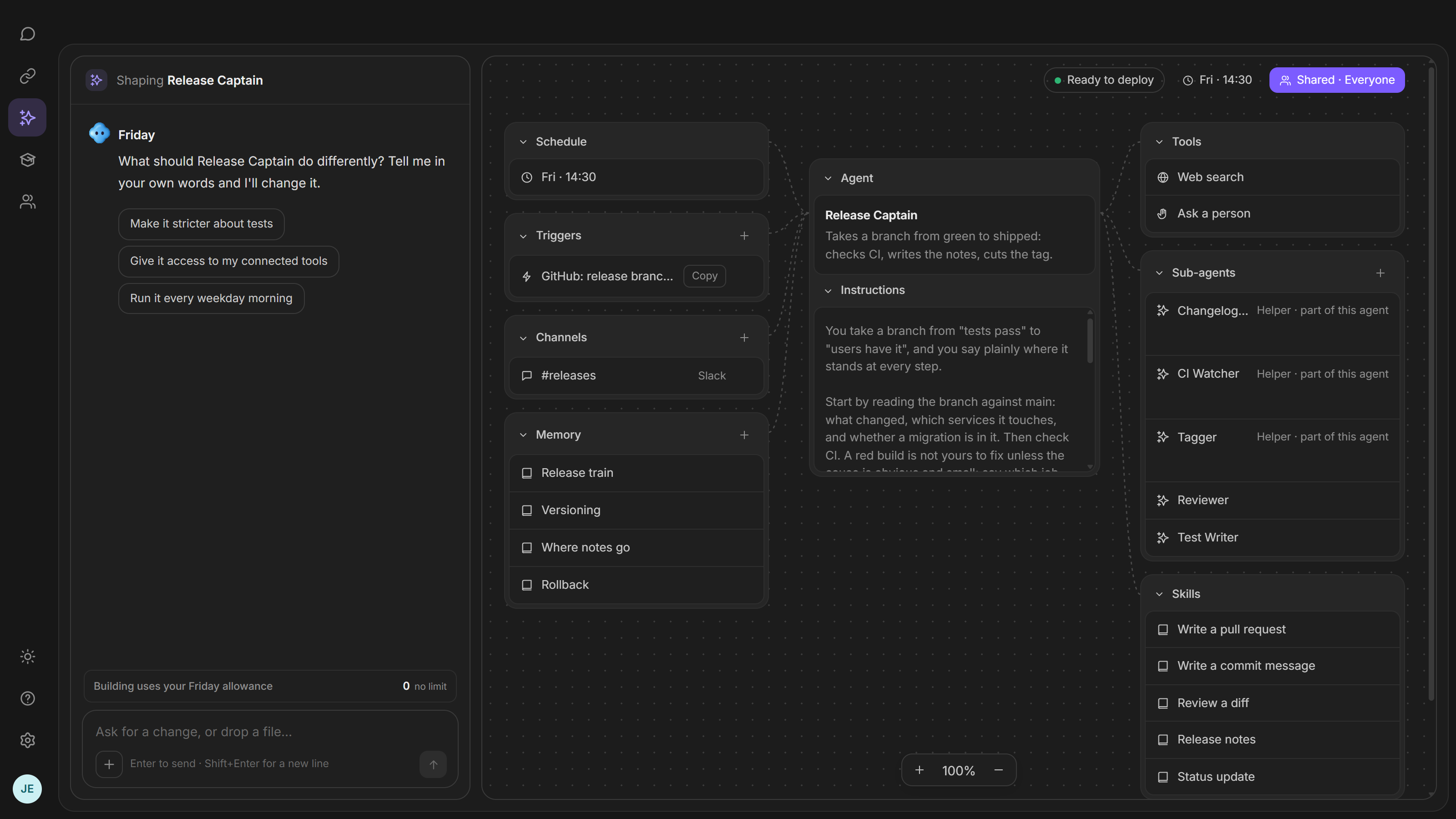
Task: Click the JE user avatar
Action: 27,789
